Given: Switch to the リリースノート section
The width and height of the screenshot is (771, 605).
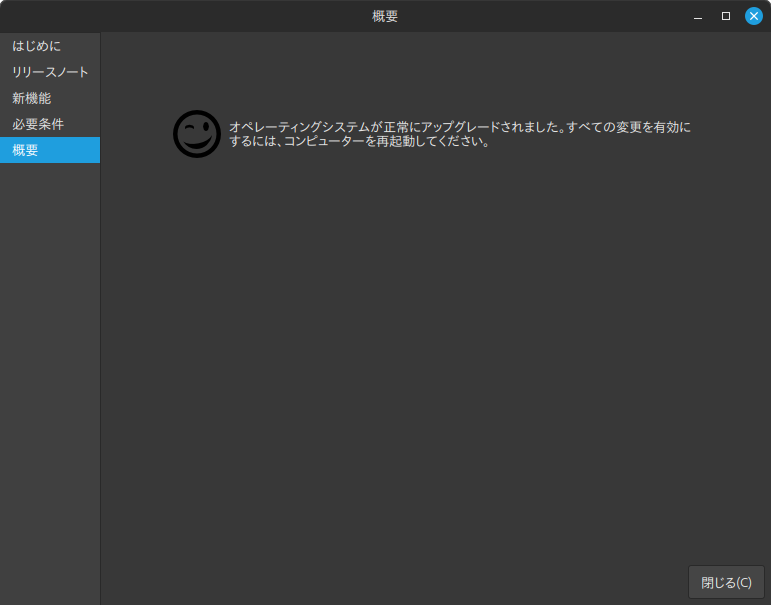Looking at the screenshot, I should click(x=50, y=72).
